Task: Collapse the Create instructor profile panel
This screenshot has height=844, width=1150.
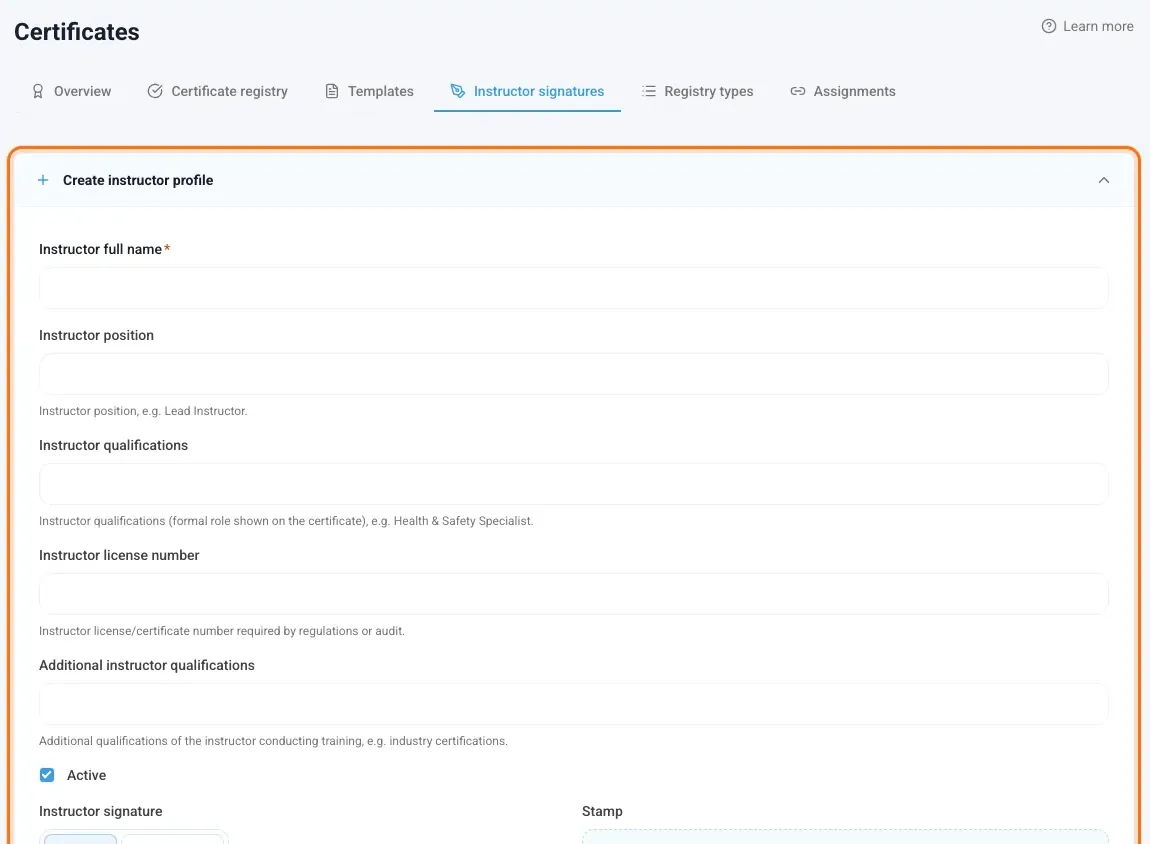Action: point(1104,180)
